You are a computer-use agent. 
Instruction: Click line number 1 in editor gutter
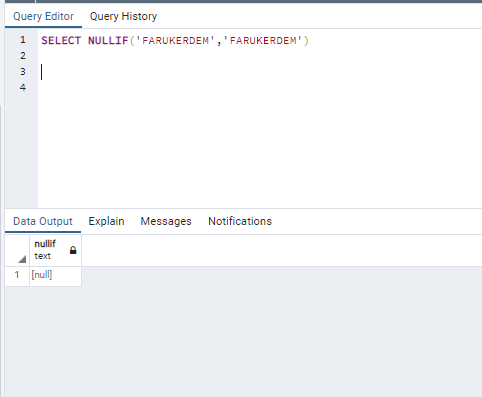pos(23,40)
